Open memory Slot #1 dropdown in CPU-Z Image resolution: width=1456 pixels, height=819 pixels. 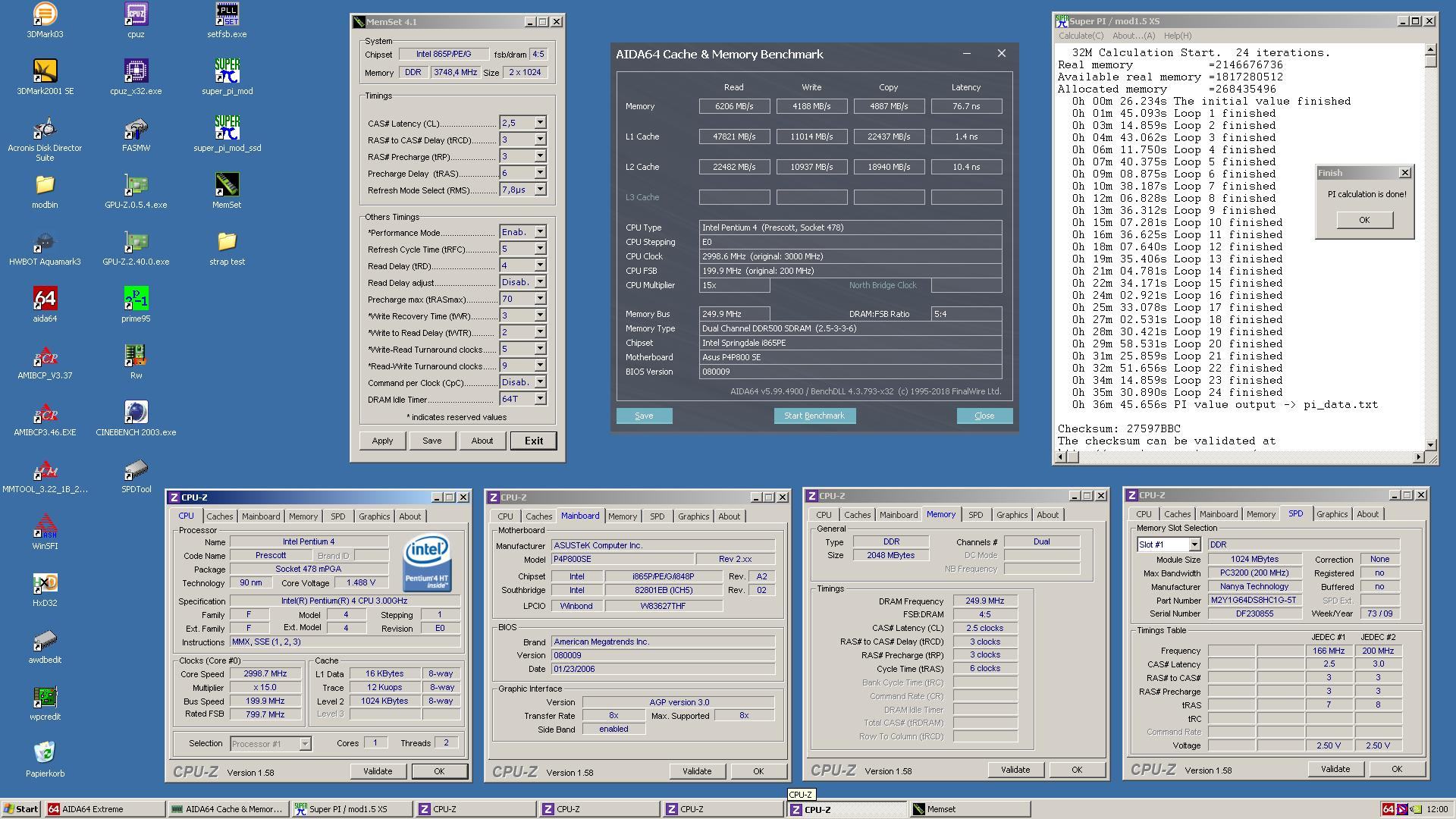pos(1194,544)
